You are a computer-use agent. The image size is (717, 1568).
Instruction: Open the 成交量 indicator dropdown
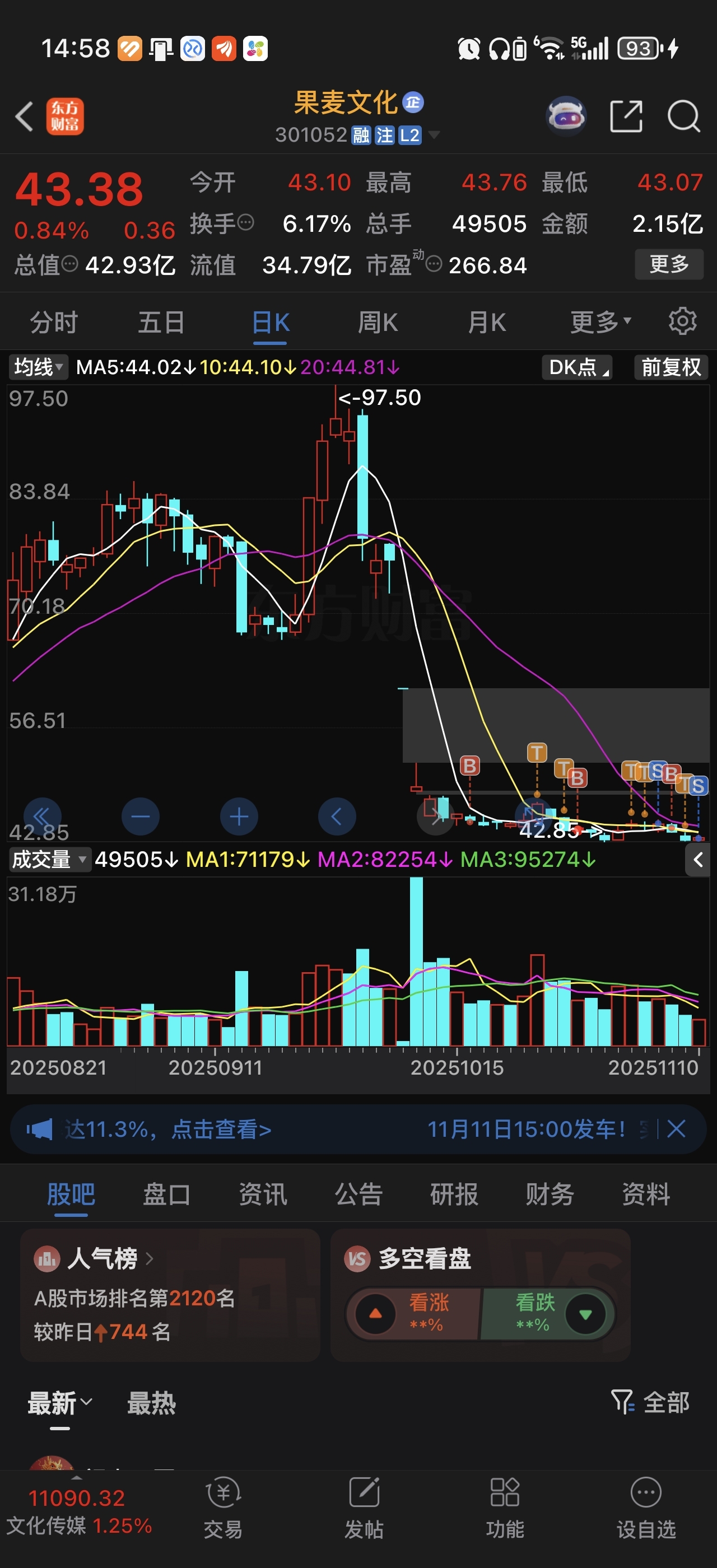tap(50, 860)
